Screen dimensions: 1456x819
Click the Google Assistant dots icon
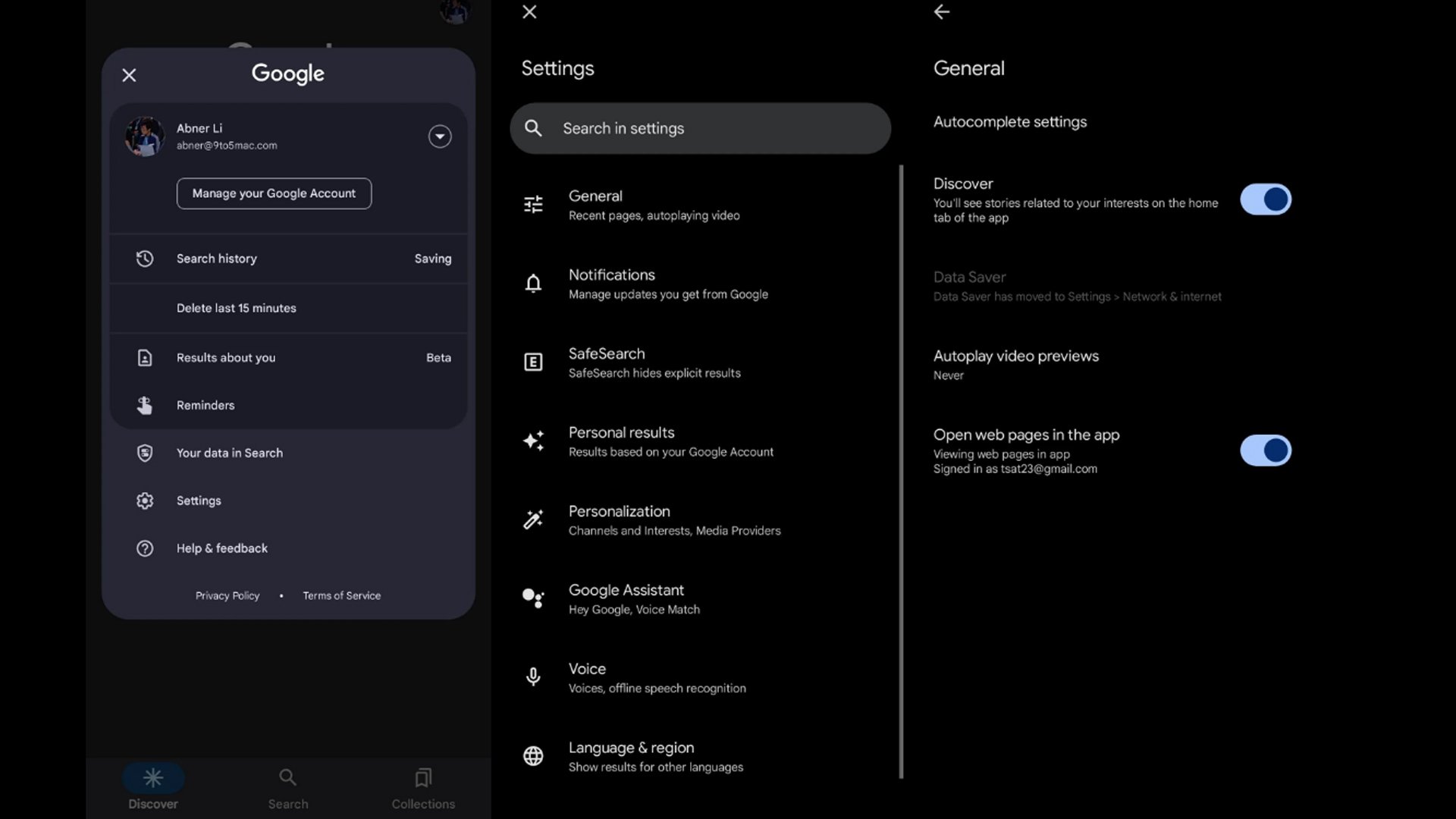click(533, 598)
